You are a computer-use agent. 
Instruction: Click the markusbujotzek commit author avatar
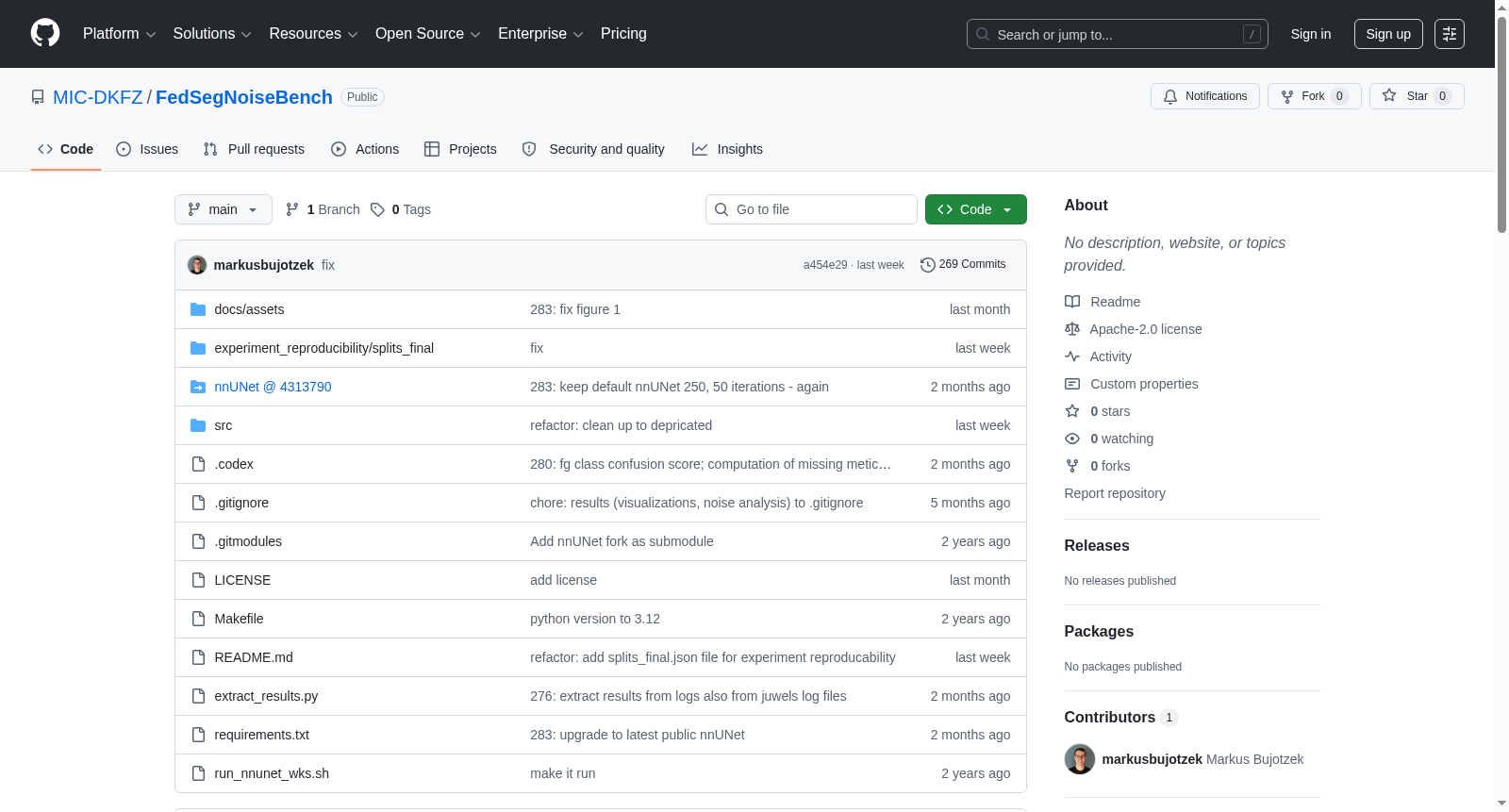click(197, 265)
